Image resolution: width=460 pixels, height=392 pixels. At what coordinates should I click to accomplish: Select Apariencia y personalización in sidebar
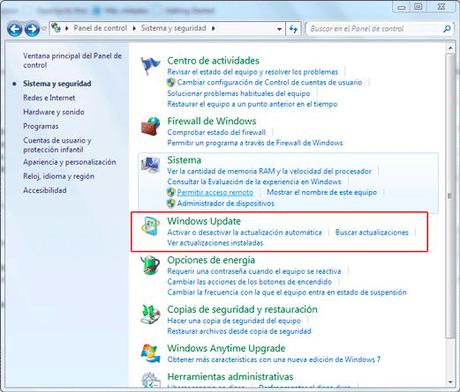pos(69,162)
